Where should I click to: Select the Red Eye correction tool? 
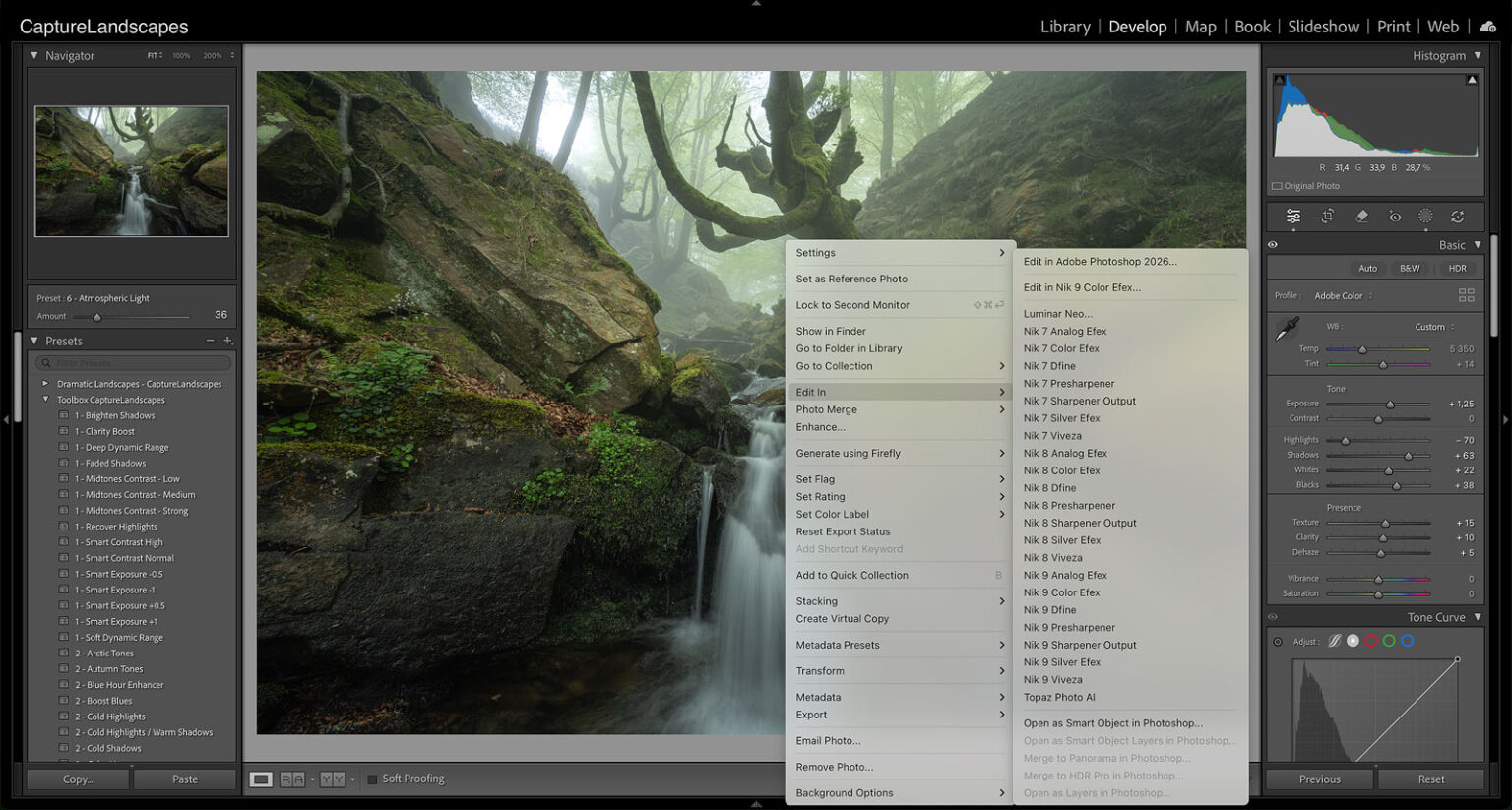tap(1395, 217)
